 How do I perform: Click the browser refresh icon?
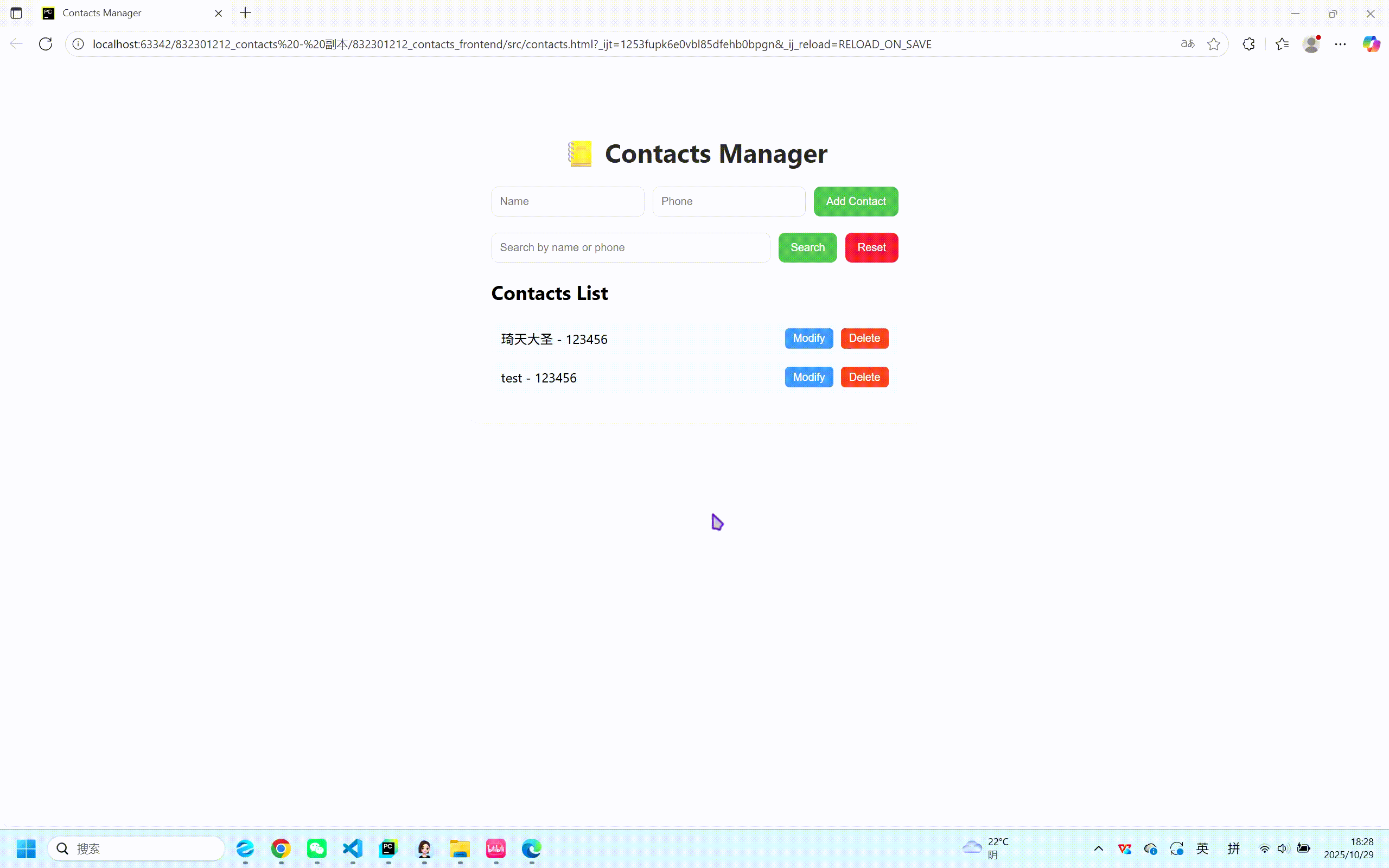pos(46,44)
